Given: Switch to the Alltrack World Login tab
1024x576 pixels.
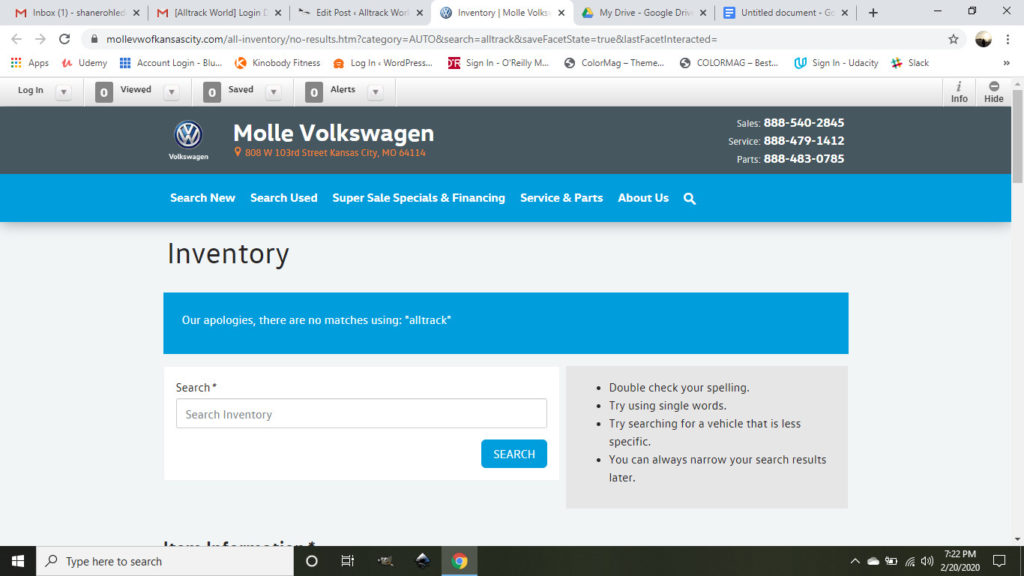Looking at the screenshot, I should (x=220, y=12).
